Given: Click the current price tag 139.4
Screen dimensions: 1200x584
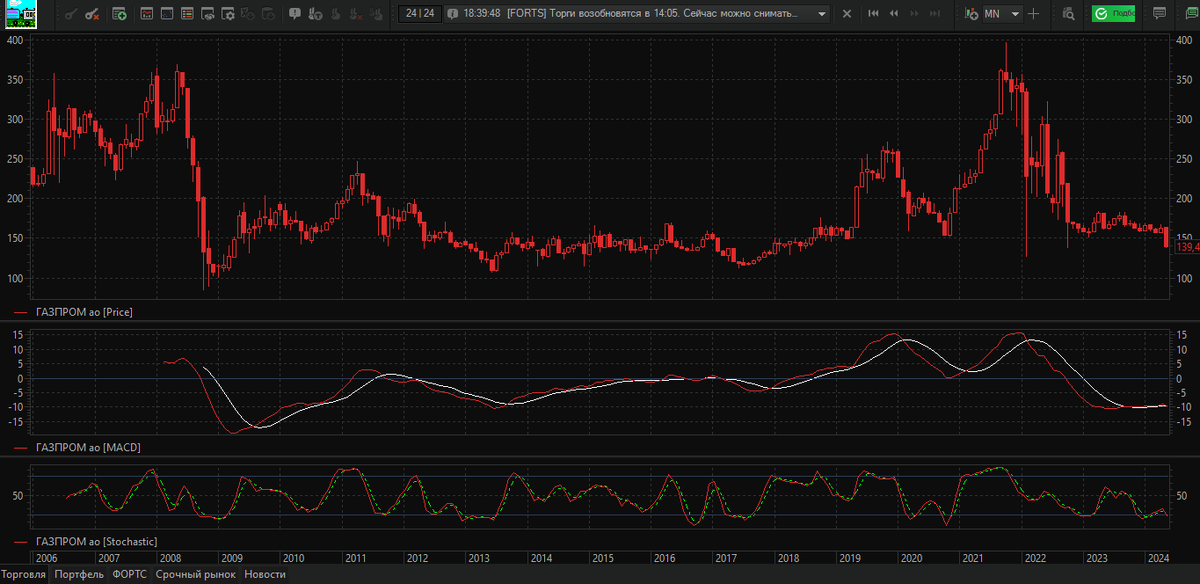Looking at the screenshot, I should click(x=1187, y=247).
